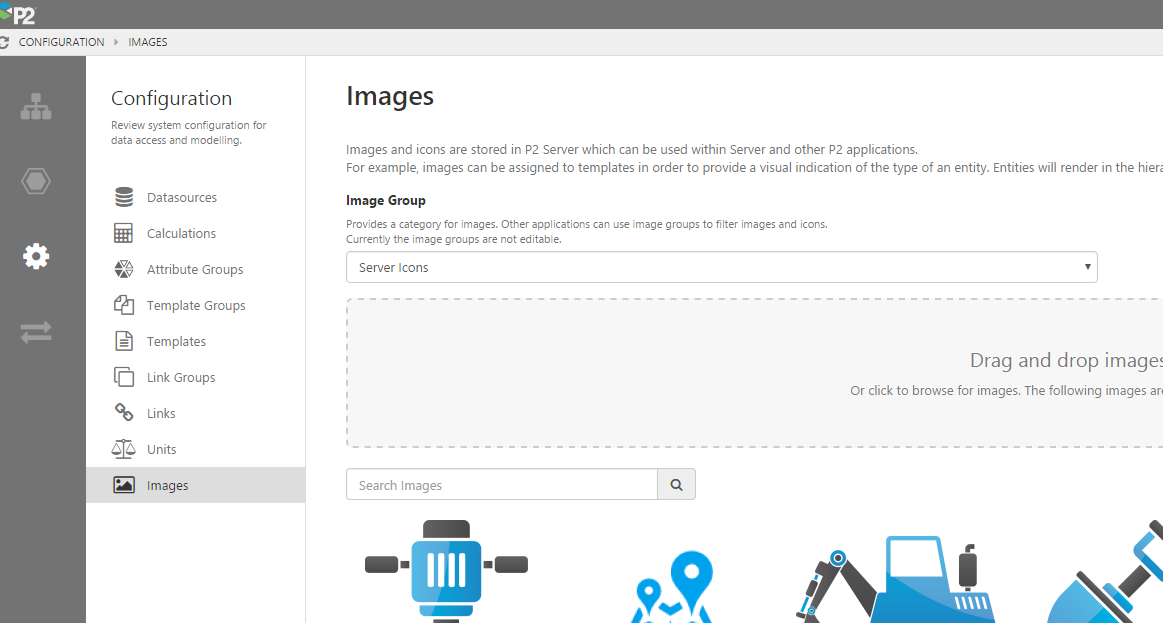This screenshot has height=623, width=1163.
Task: Click the magnifier search button
Action: [x=676, y=485]
